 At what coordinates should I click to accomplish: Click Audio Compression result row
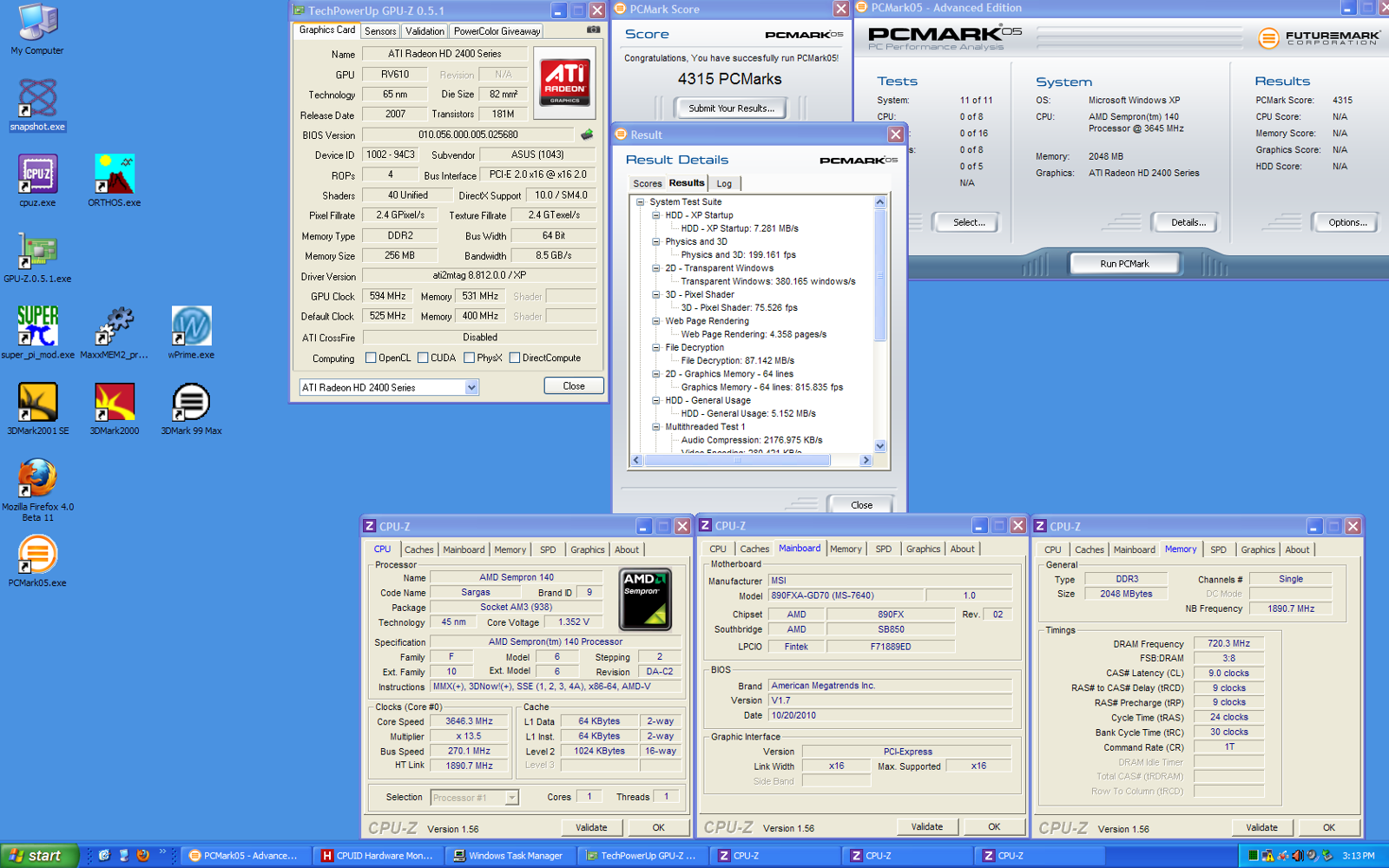tap(751, 440)
